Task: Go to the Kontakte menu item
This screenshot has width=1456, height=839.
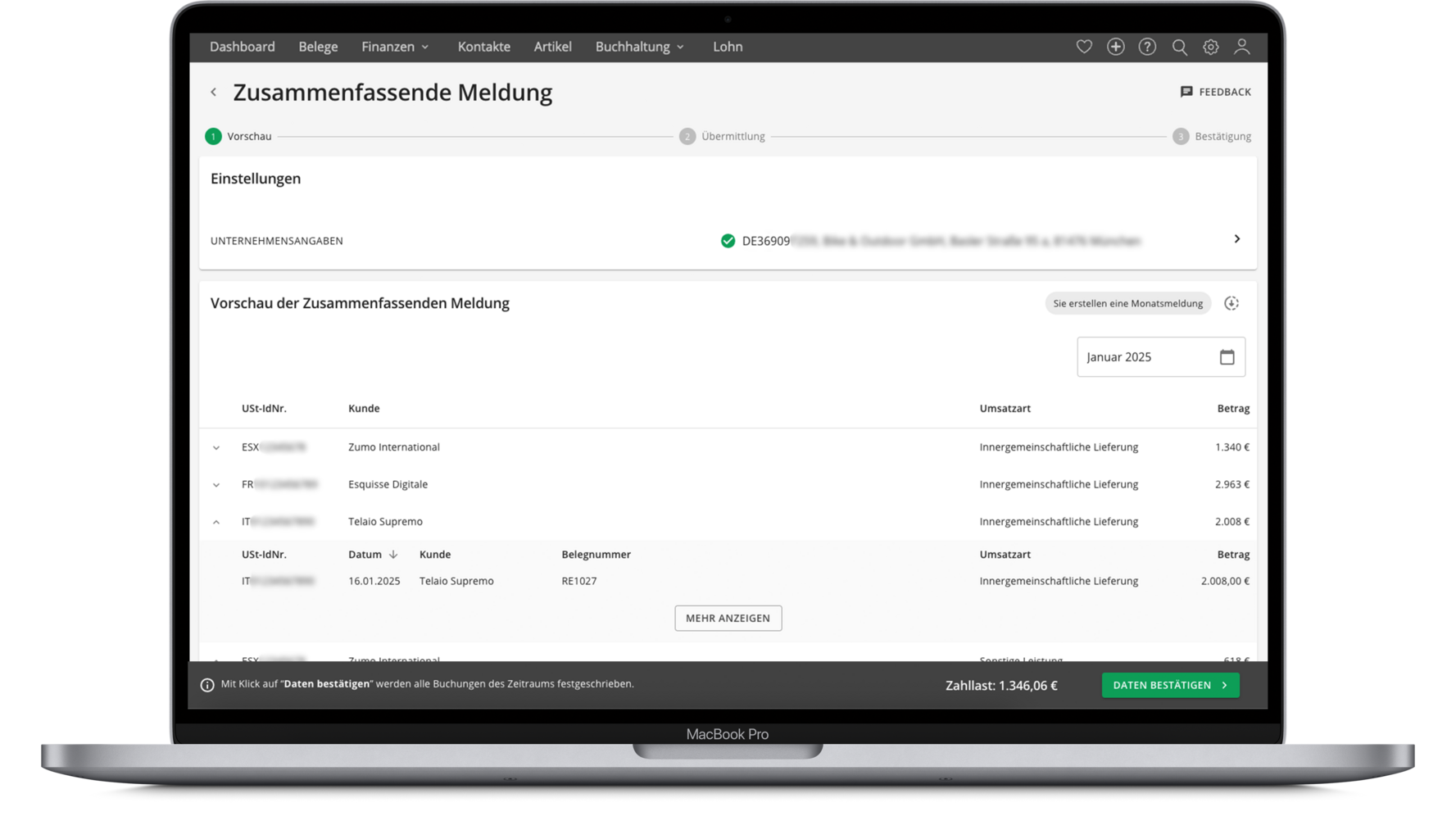Action: click(483, 47)
